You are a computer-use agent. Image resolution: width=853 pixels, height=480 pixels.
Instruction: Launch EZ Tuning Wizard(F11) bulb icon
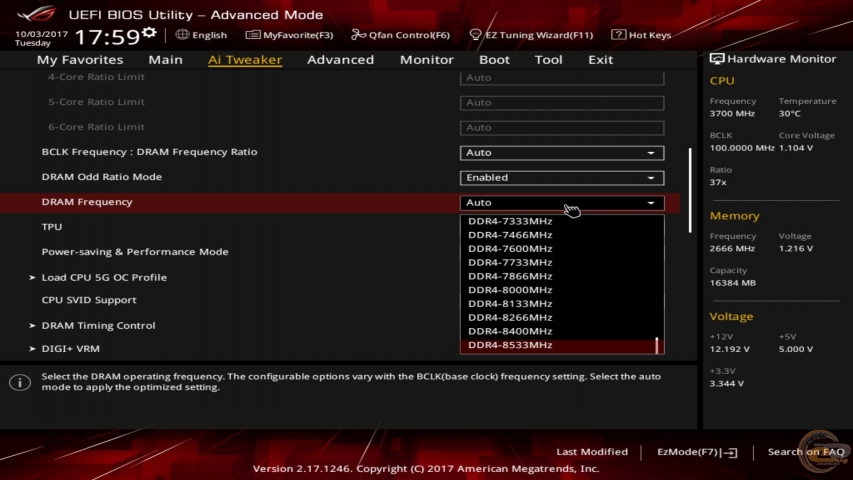[475, 35]
